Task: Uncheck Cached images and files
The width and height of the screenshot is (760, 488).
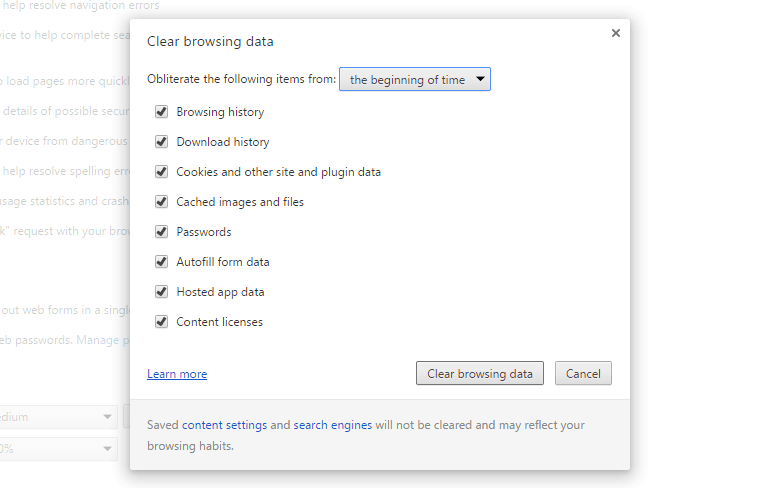Action: pyautogui.click(x=161, y=202)
